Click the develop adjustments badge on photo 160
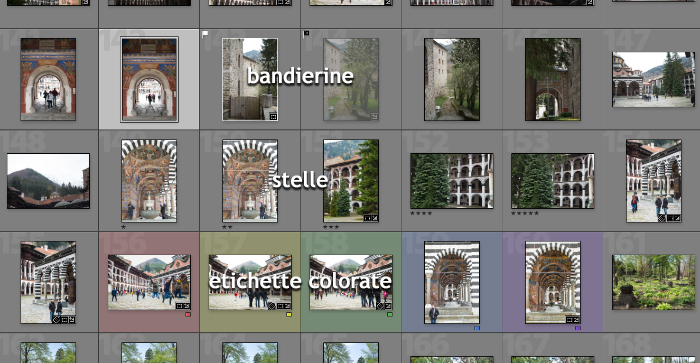This screenshot has width=700, height=363. click(576, 320)
